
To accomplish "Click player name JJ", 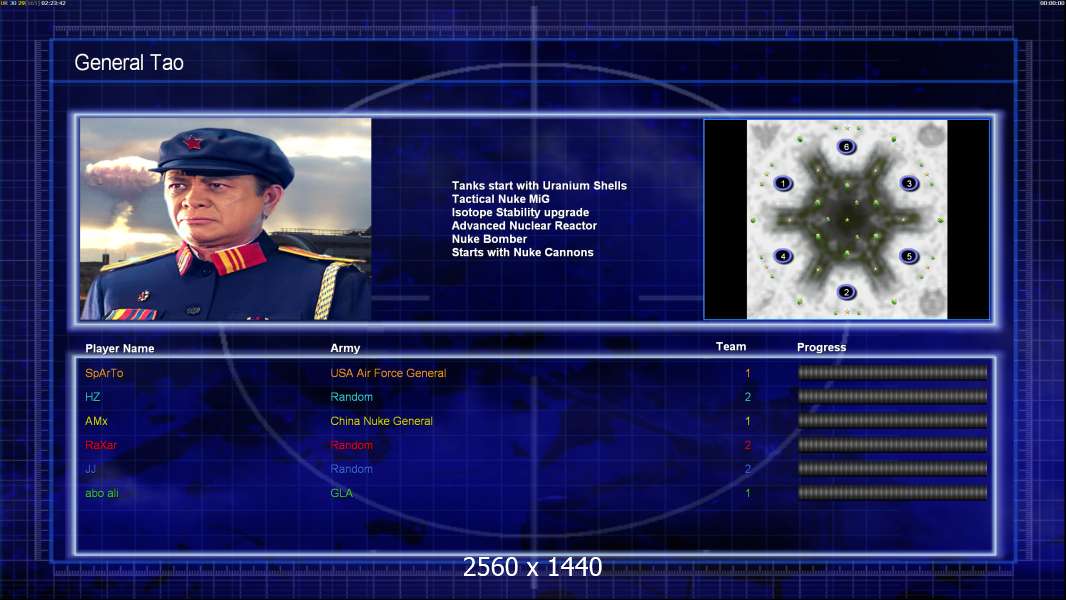I will (x=90, y=469).
